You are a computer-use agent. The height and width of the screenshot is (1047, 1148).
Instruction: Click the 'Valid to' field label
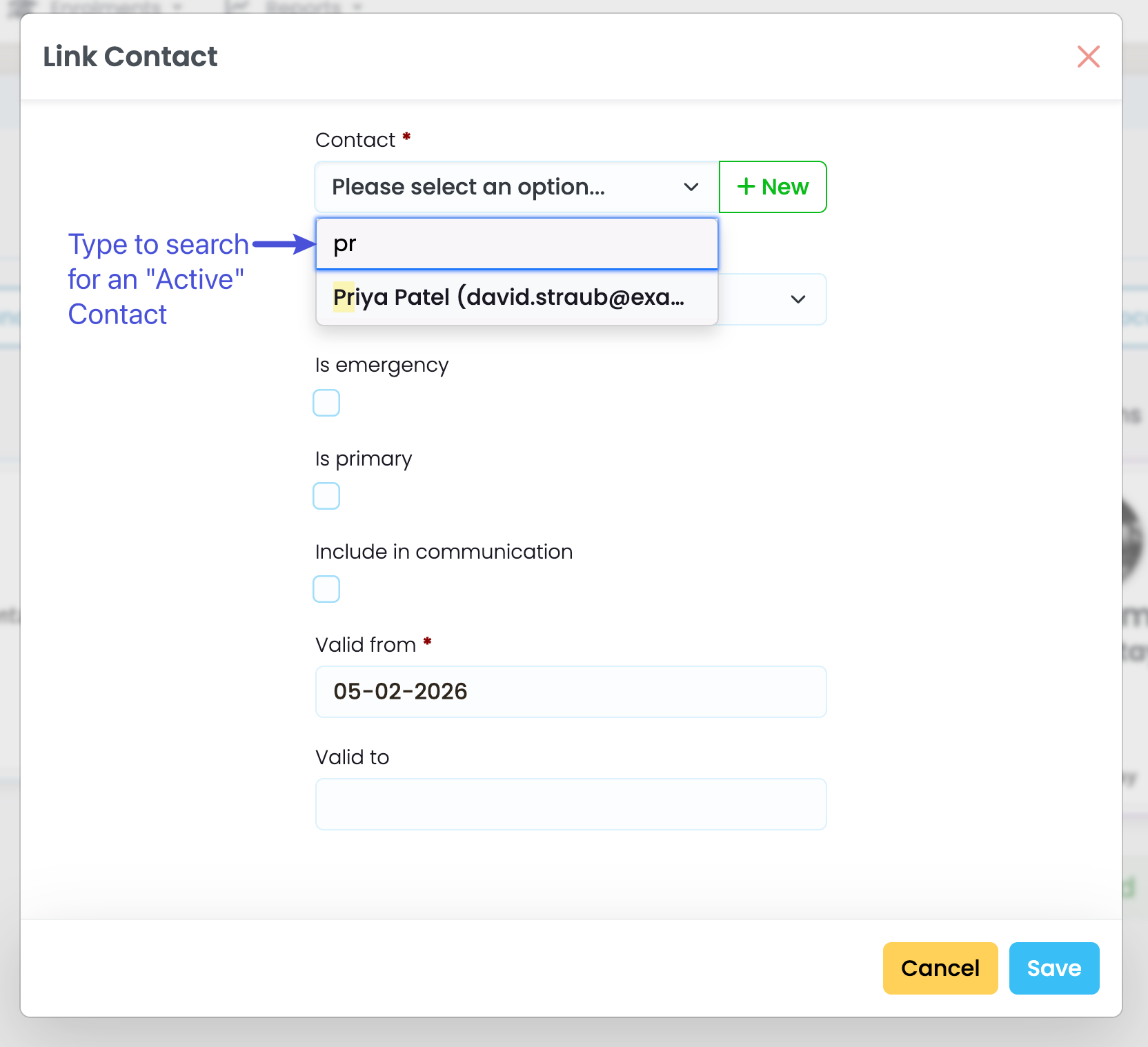point(352,757)
